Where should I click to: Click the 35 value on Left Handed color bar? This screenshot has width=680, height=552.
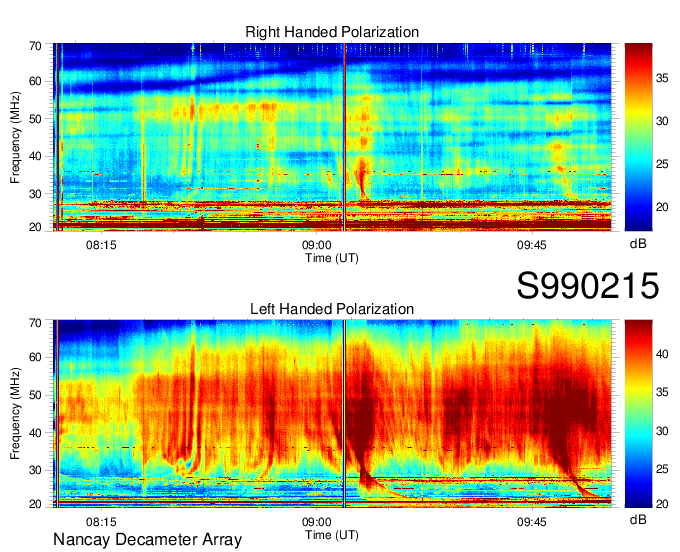662,392
